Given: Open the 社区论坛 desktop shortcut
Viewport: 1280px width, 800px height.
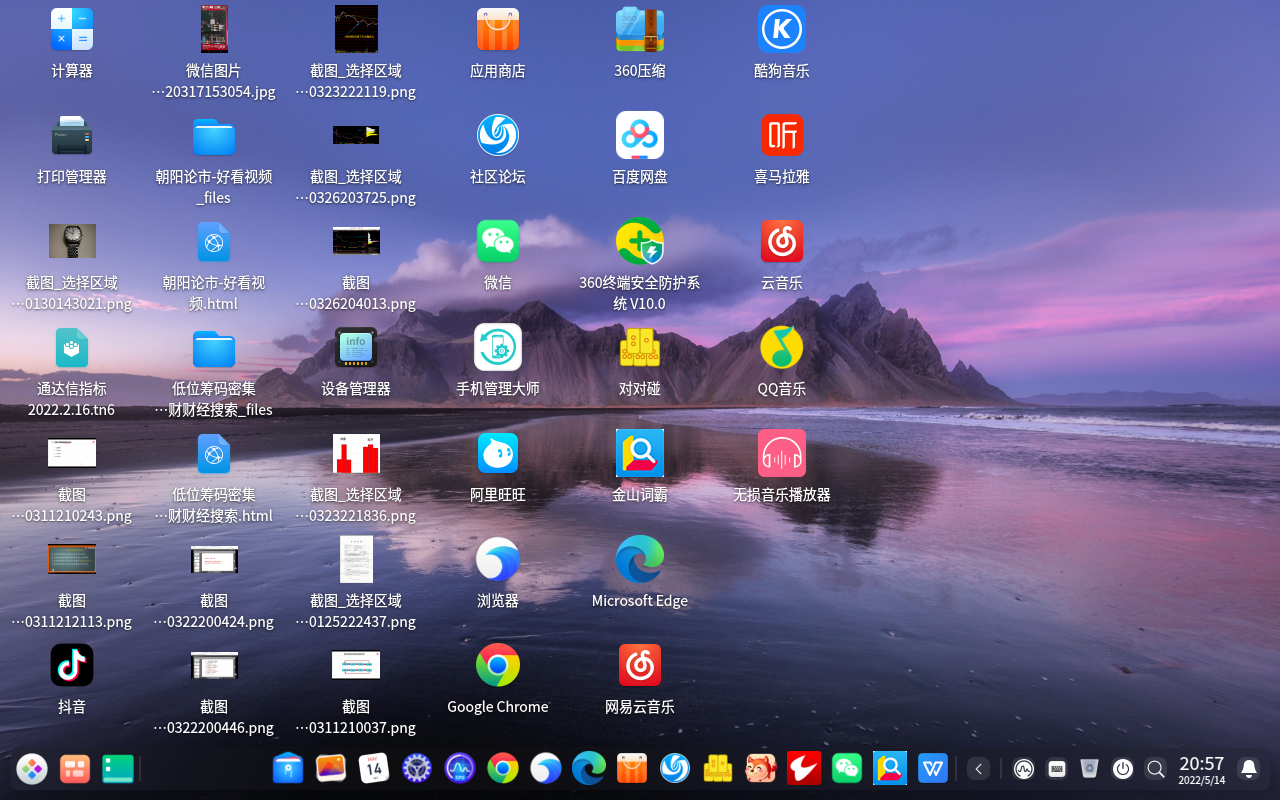Looking at the screenshot, I should pyautogui.click(x=498, y=136).
